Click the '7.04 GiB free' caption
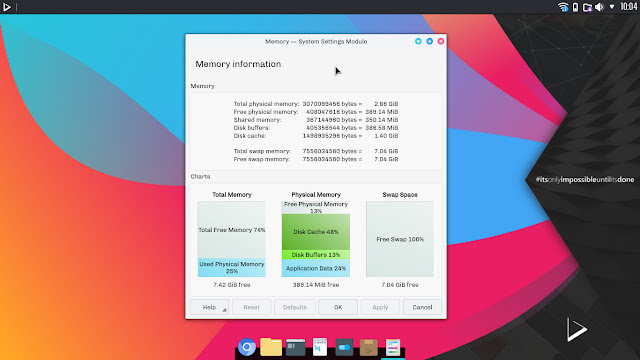The height and width of the screenshot is (360, 640). (400, 285)
